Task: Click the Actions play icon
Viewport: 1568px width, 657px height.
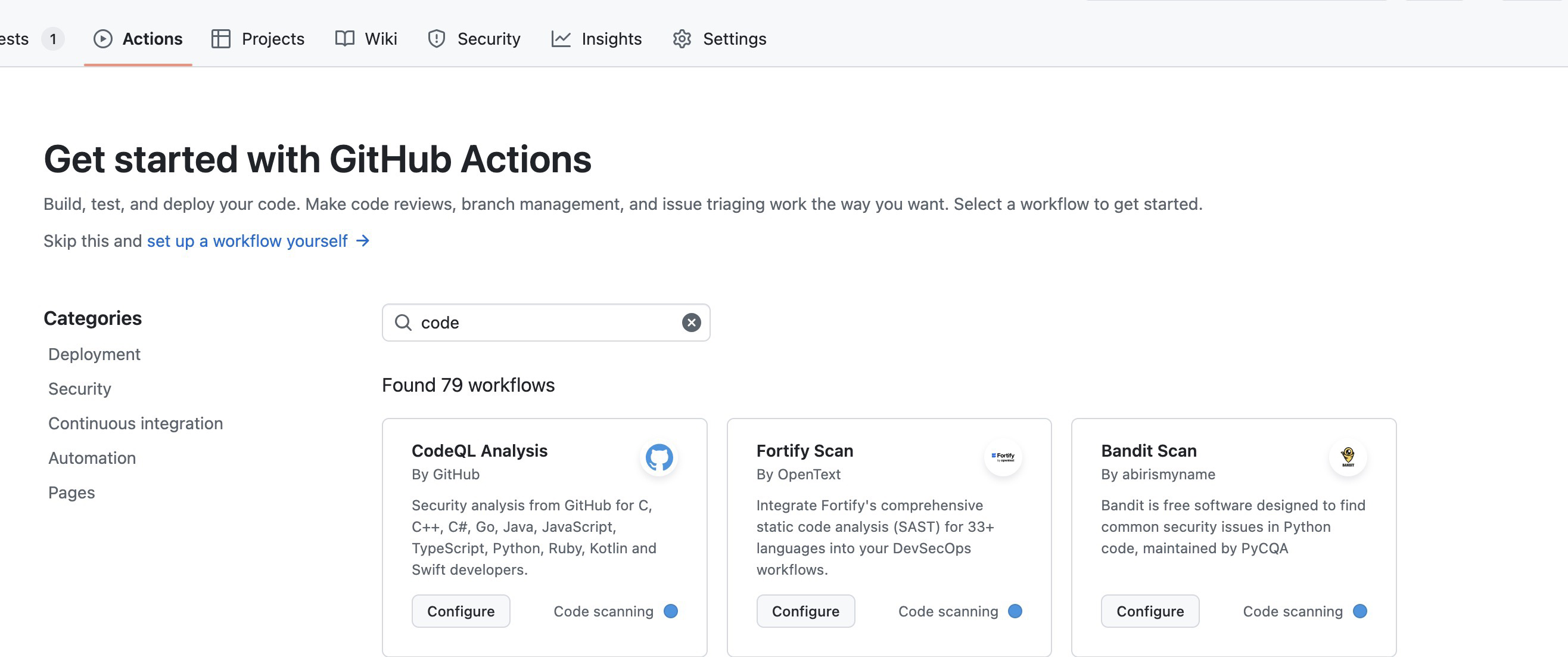Action: pos(103,39)
